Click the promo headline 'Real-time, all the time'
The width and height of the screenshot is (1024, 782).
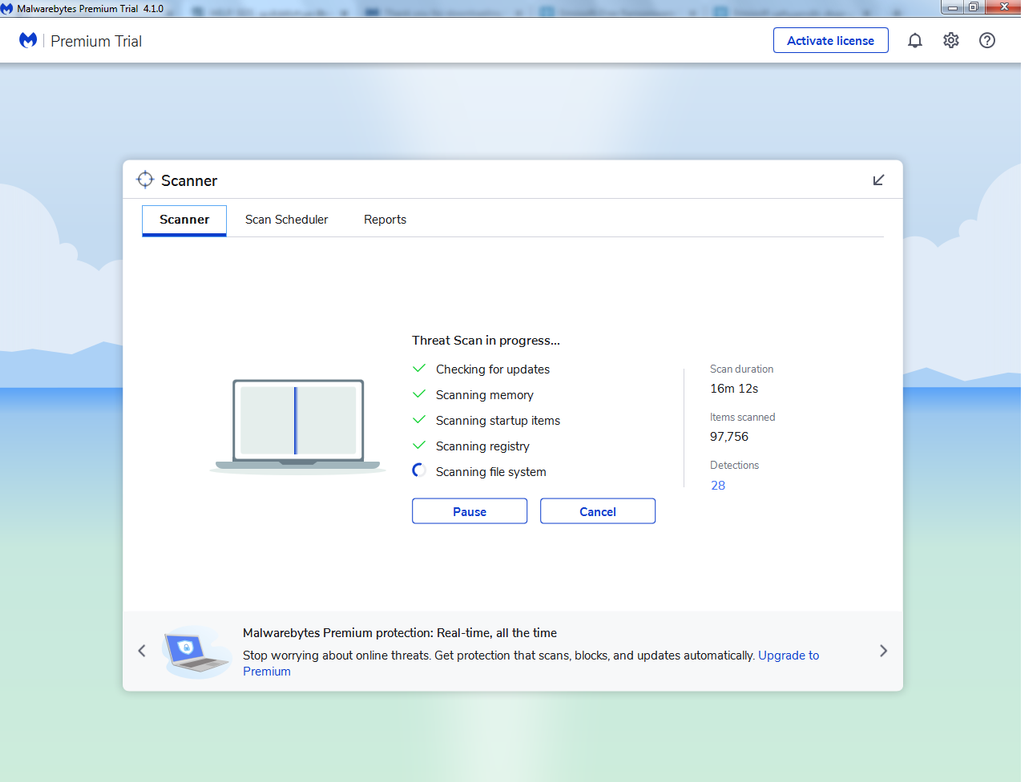(497, 632)
